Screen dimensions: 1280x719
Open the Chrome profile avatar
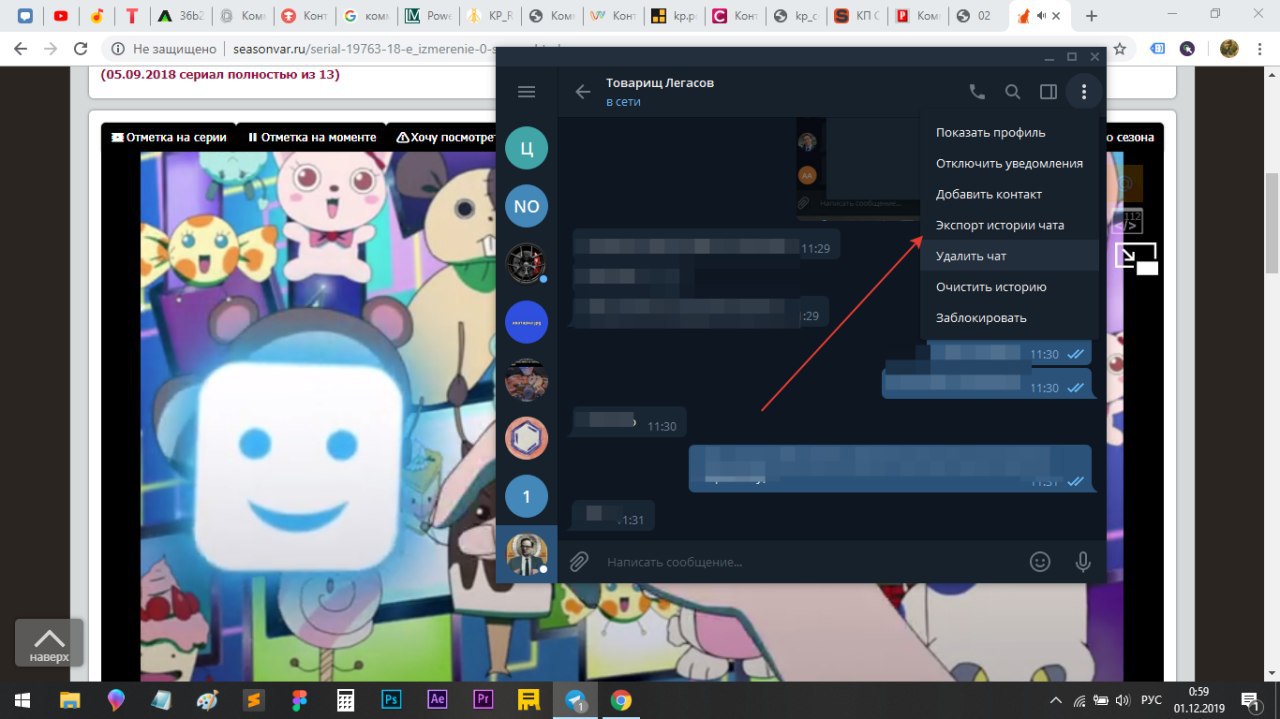tap(1229, 48)
